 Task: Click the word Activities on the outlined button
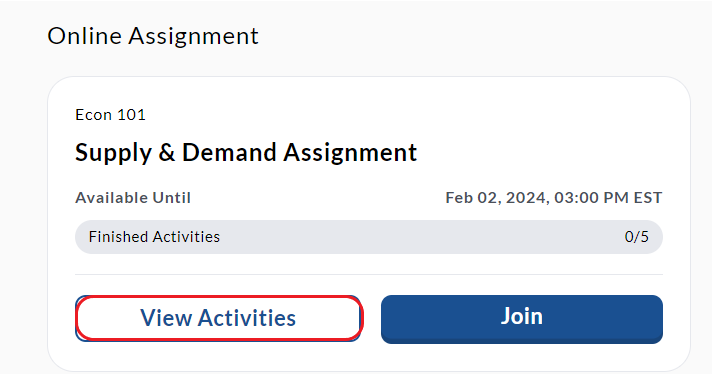(247, 318)
